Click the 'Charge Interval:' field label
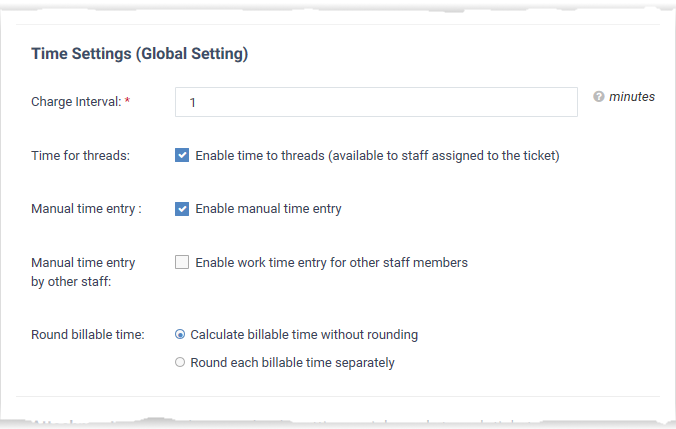Screen dimensions: 676x429 click(x=76, y=102)
